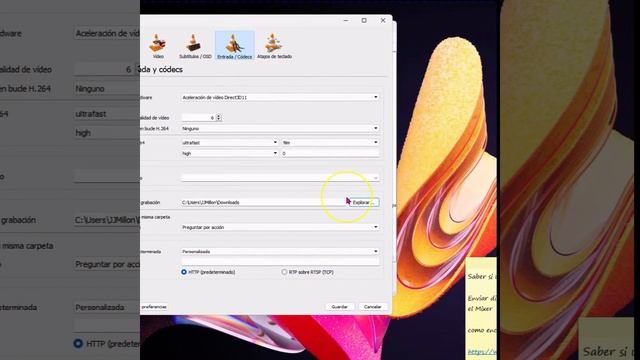640x360 pixels.
Task: Click the video quality value field showing 6
Action: (x=198, y=118)
